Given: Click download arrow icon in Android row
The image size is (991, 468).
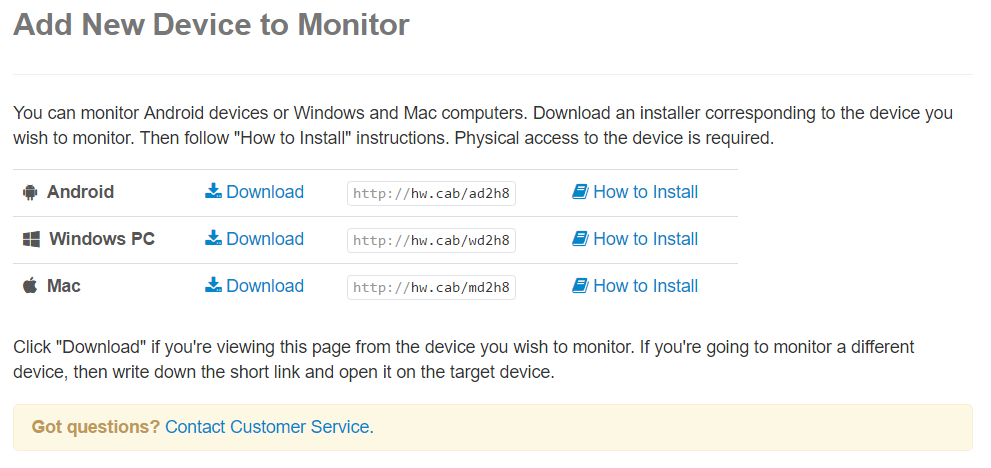Looking at the screenshot, I should 214,191.
